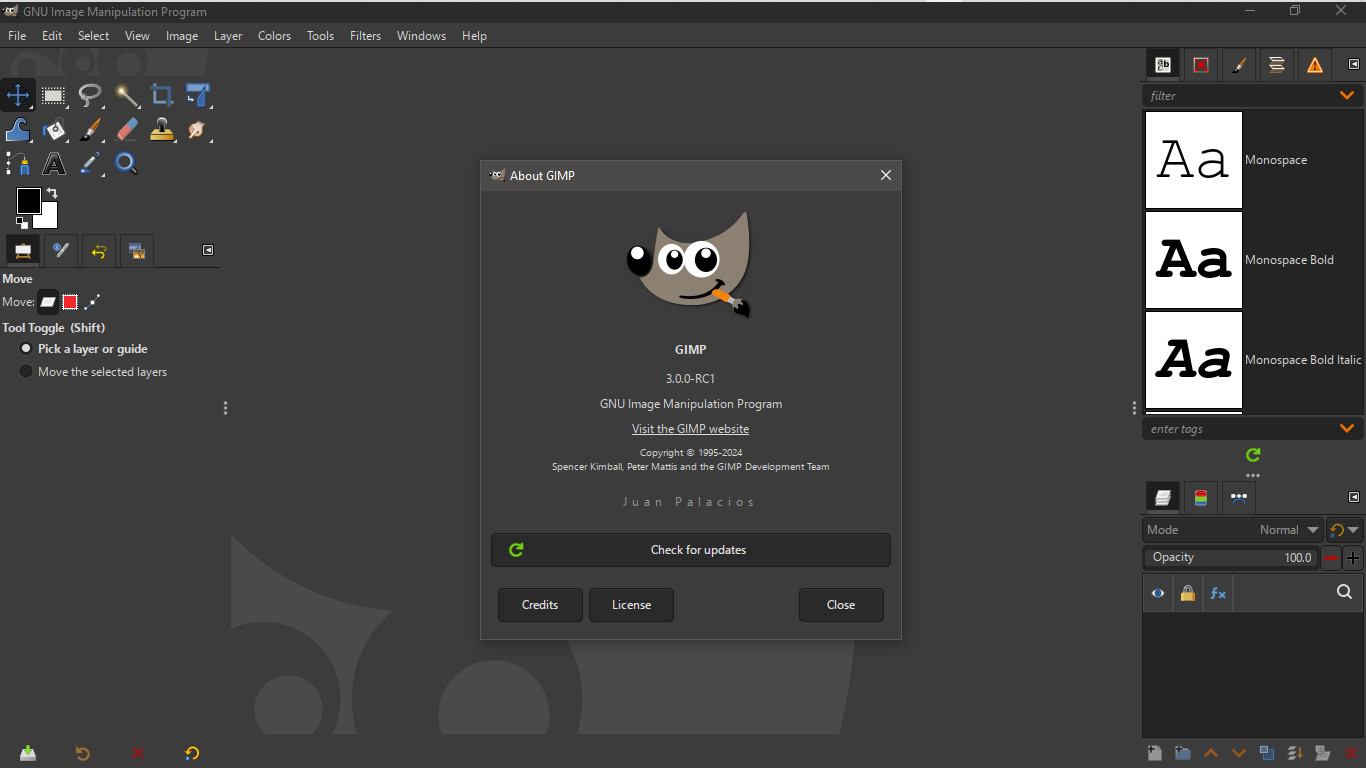1366x768 pixels.
Task: Choose the Bucket Fill tool
Action: click(x=54, y=130)
